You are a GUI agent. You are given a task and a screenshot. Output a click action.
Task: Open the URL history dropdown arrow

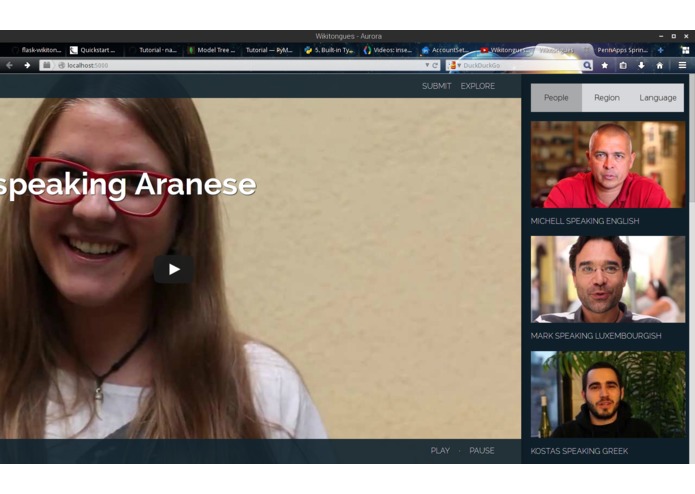click(427, 65)
